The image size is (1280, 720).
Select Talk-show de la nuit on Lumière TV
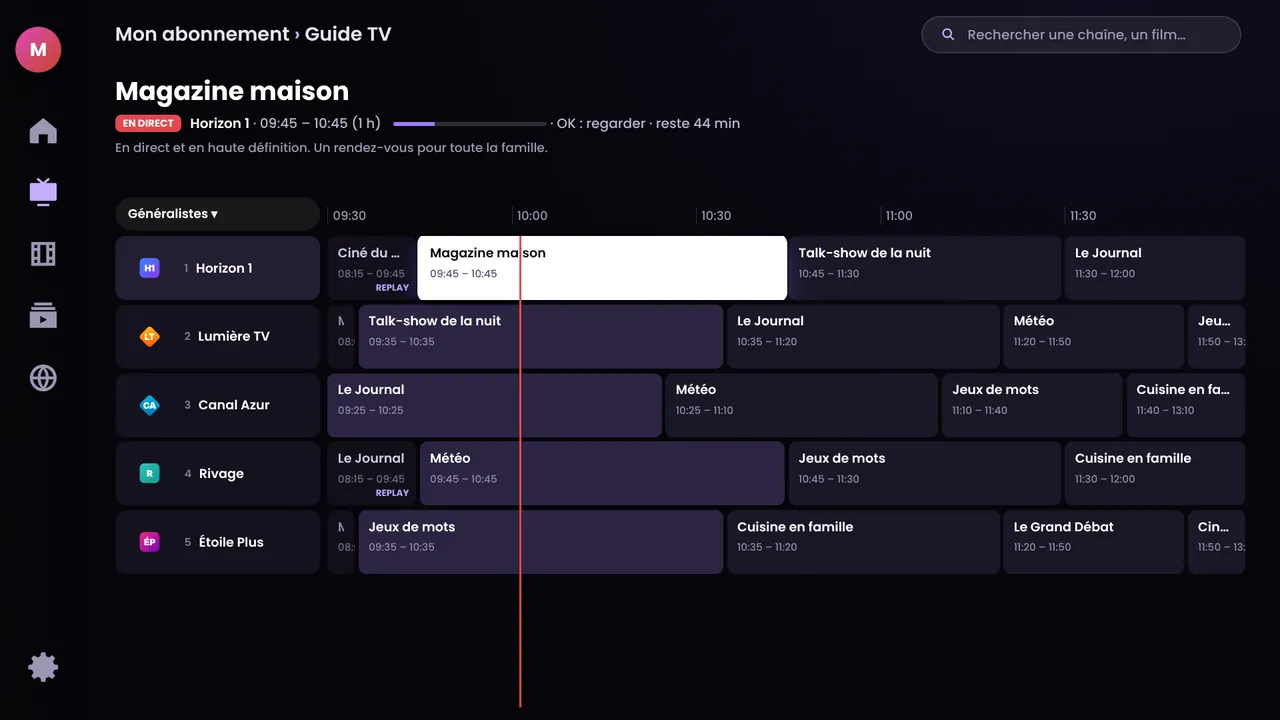click(x=541, y=337)
